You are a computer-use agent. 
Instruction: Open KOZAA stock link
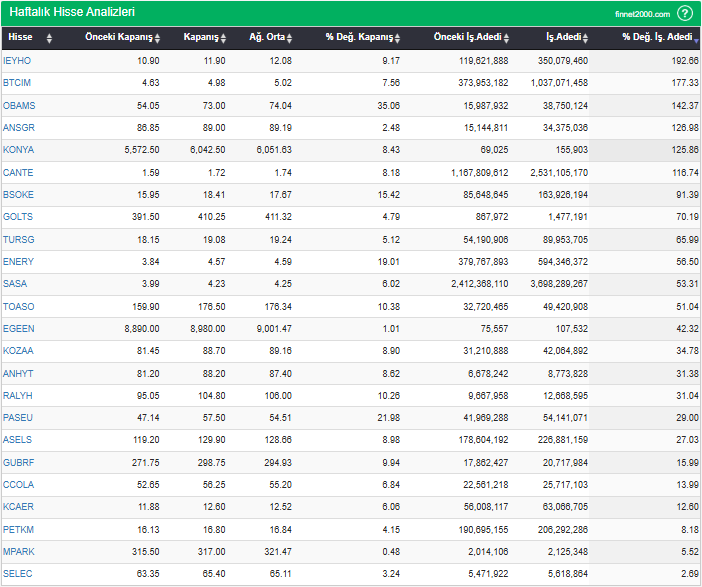(x=18, y=351)
